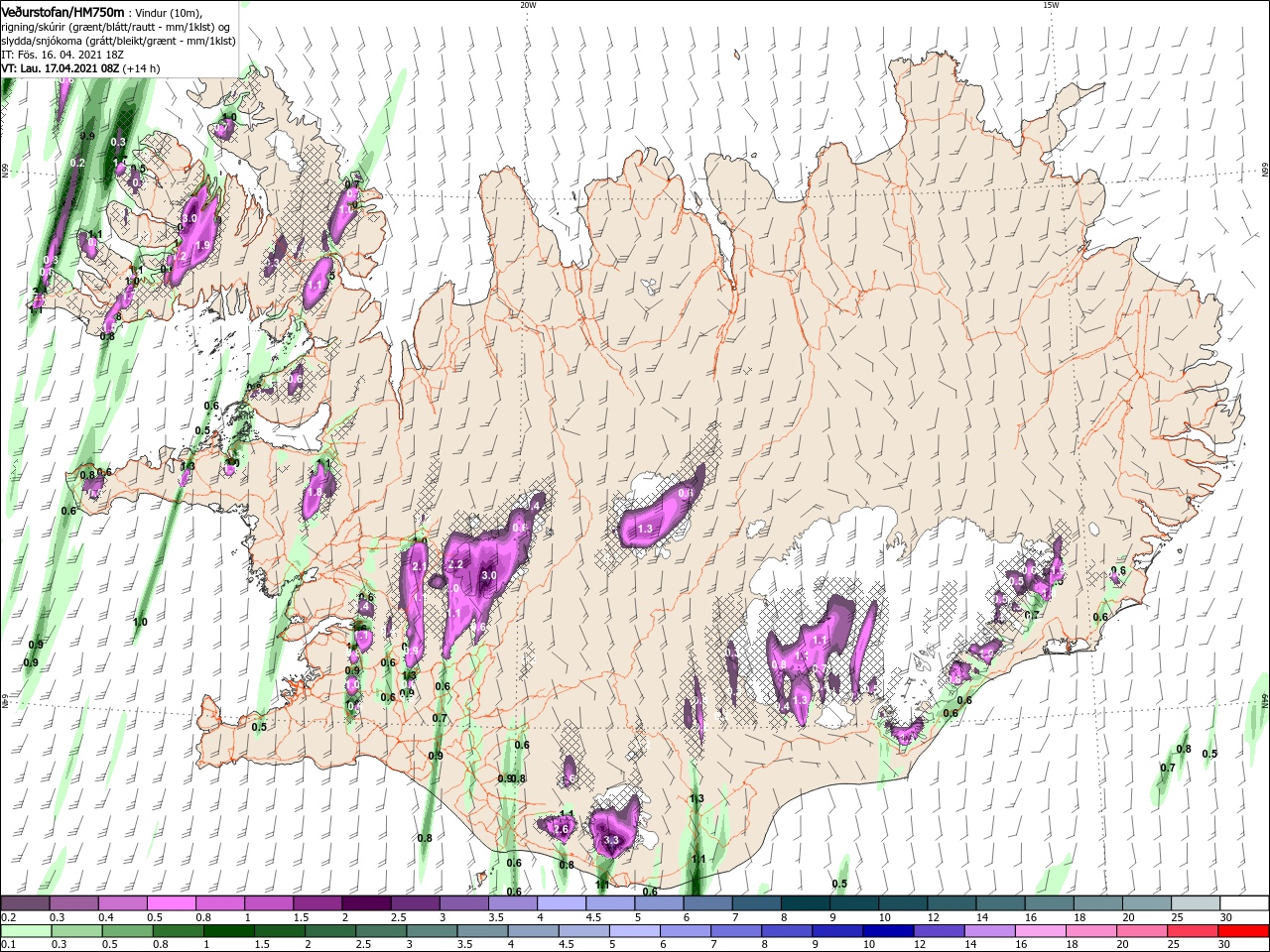This screenshot has width=1270, height=952.
Task: Pick upper legend swatch between 4 and 4.5
Action: [x=562, y=903]
